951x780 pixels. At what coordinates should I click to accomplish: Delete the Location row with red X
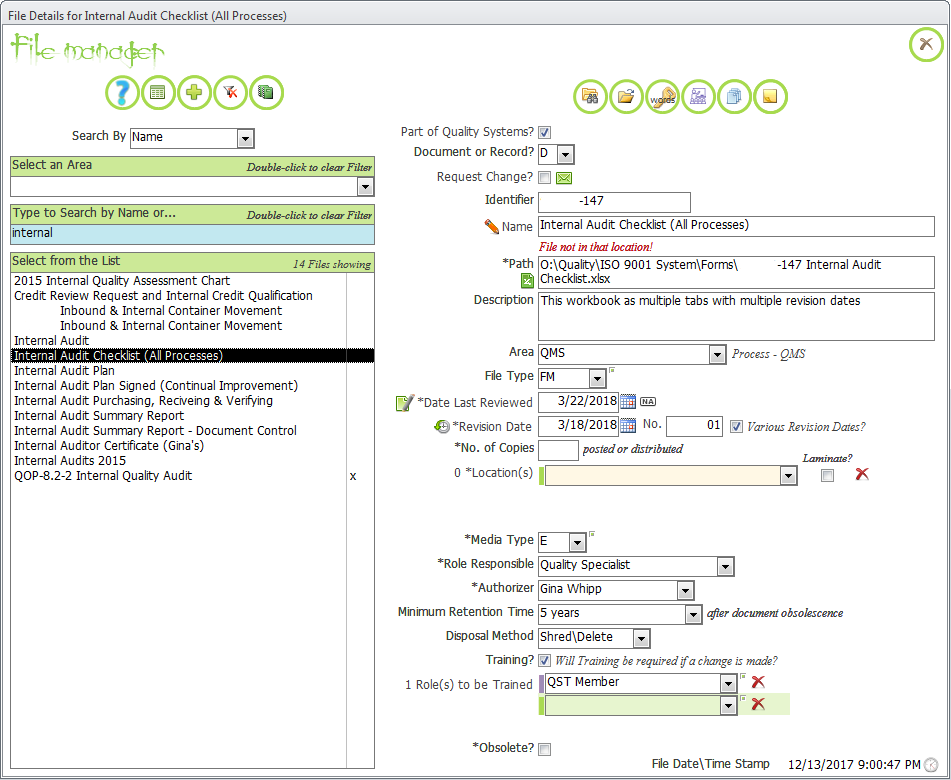[x=862, y=474]
